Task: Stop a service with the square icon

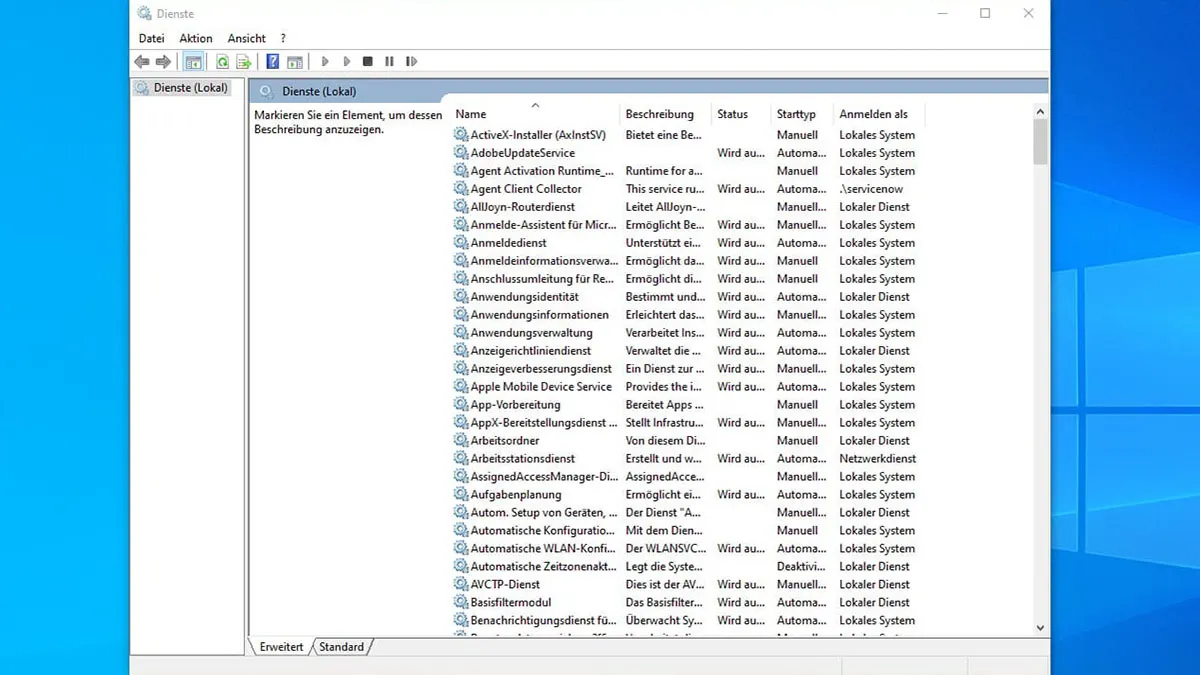Action: (367, 61)
